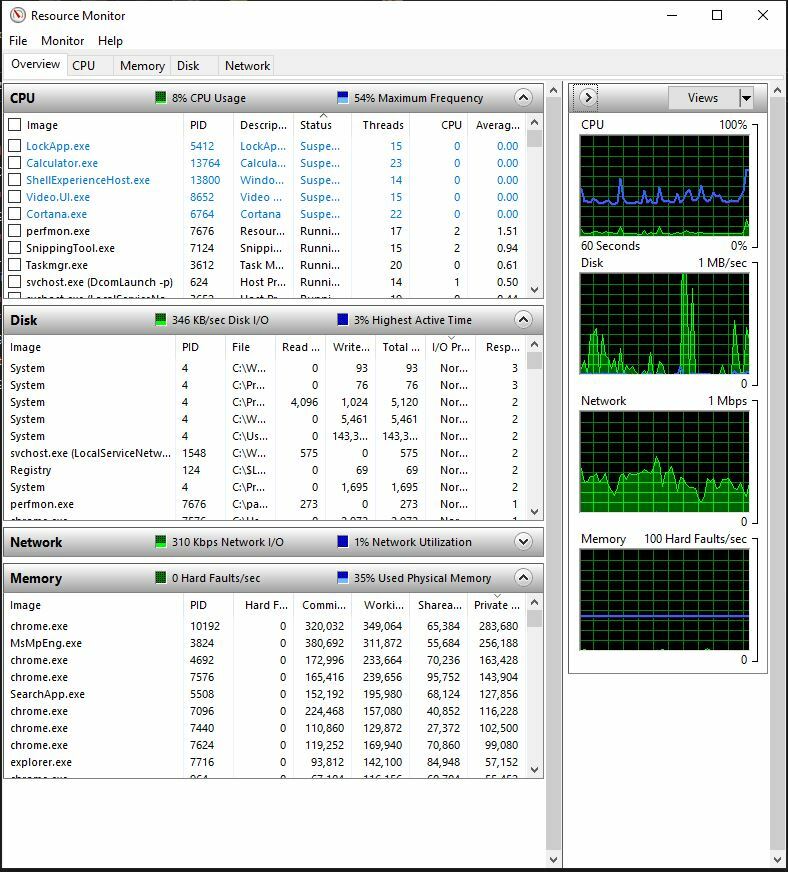
Task: Click the CPU table scroll down arrow
Action: coord(534,290)
